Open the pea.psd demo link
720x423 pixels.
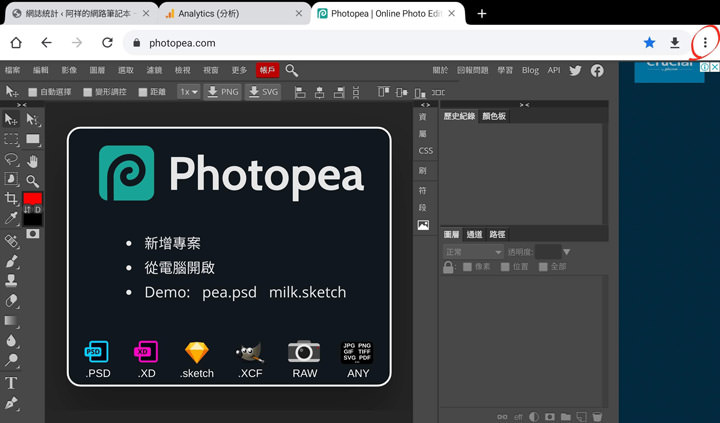point(230,293)
